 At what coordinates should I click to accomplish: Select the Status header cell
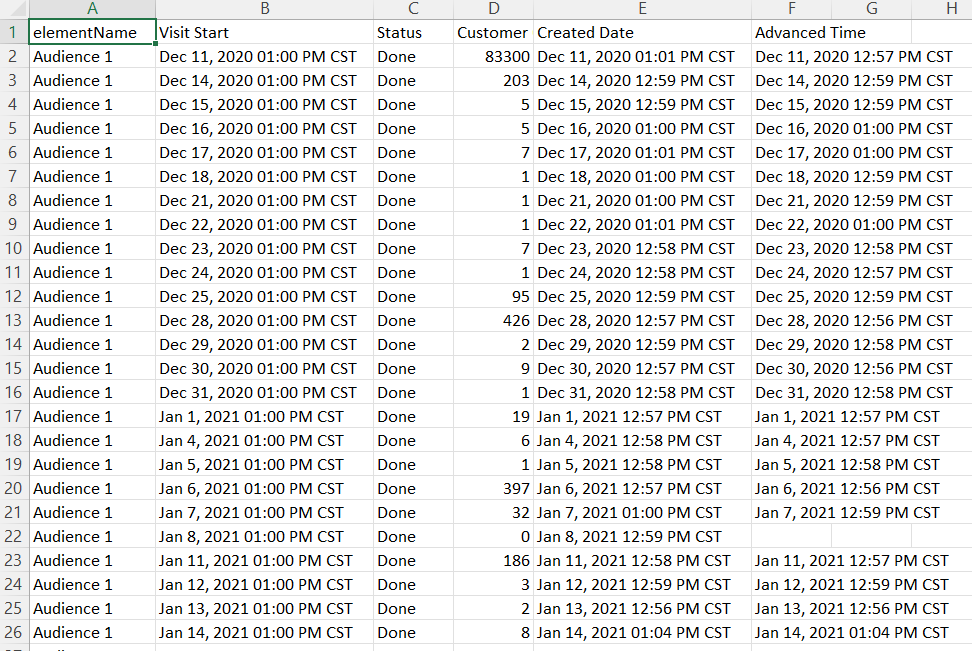pyautogui.click(x=413, y=33)
